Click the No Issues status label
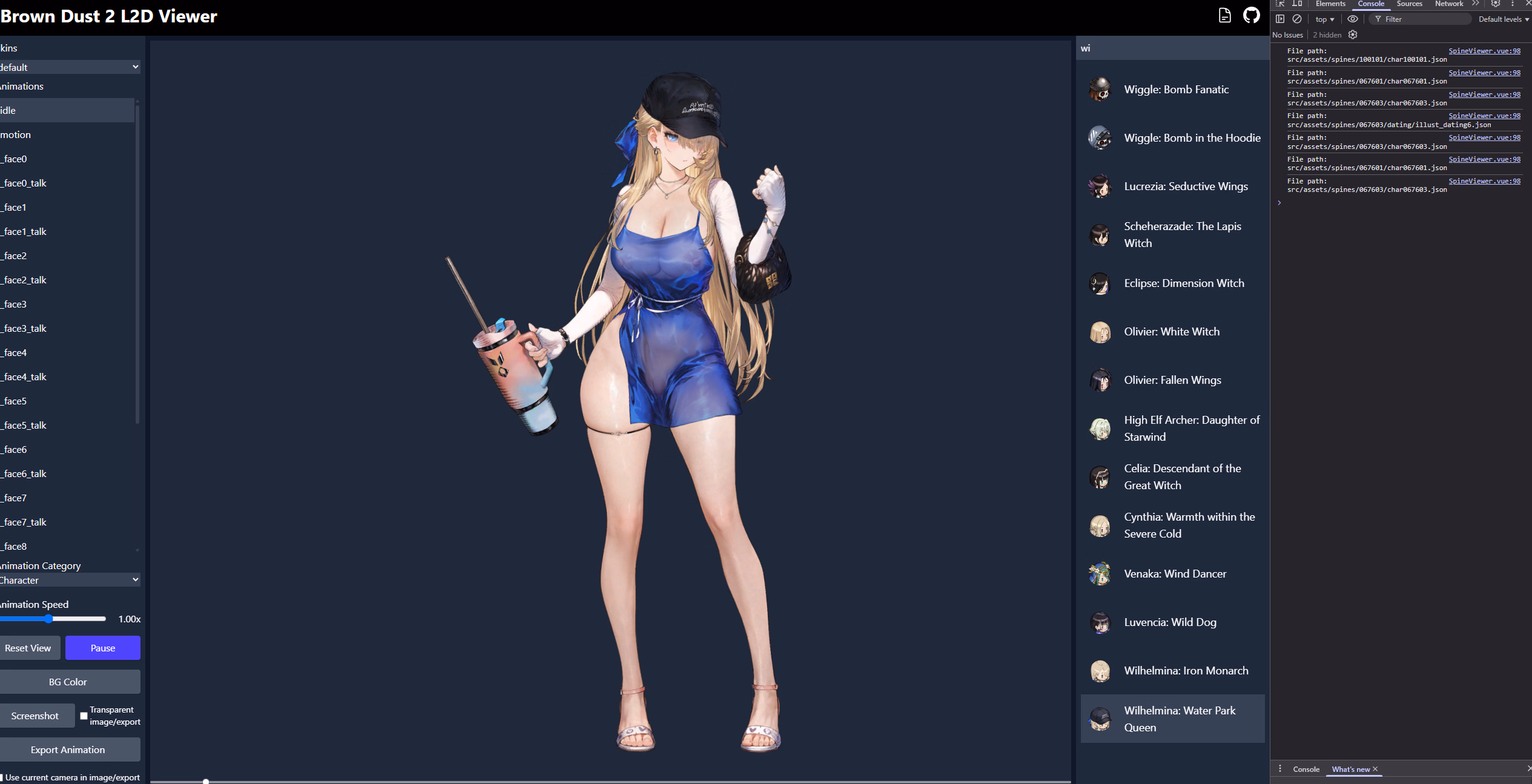 coord(1287,35)
